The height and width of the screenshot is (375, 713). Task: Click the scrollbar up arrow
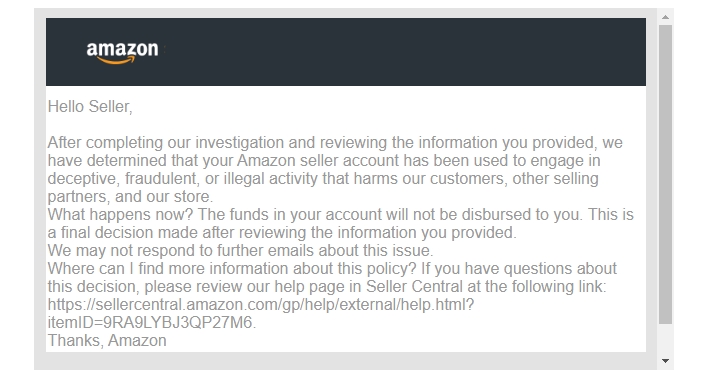(665, 17)
